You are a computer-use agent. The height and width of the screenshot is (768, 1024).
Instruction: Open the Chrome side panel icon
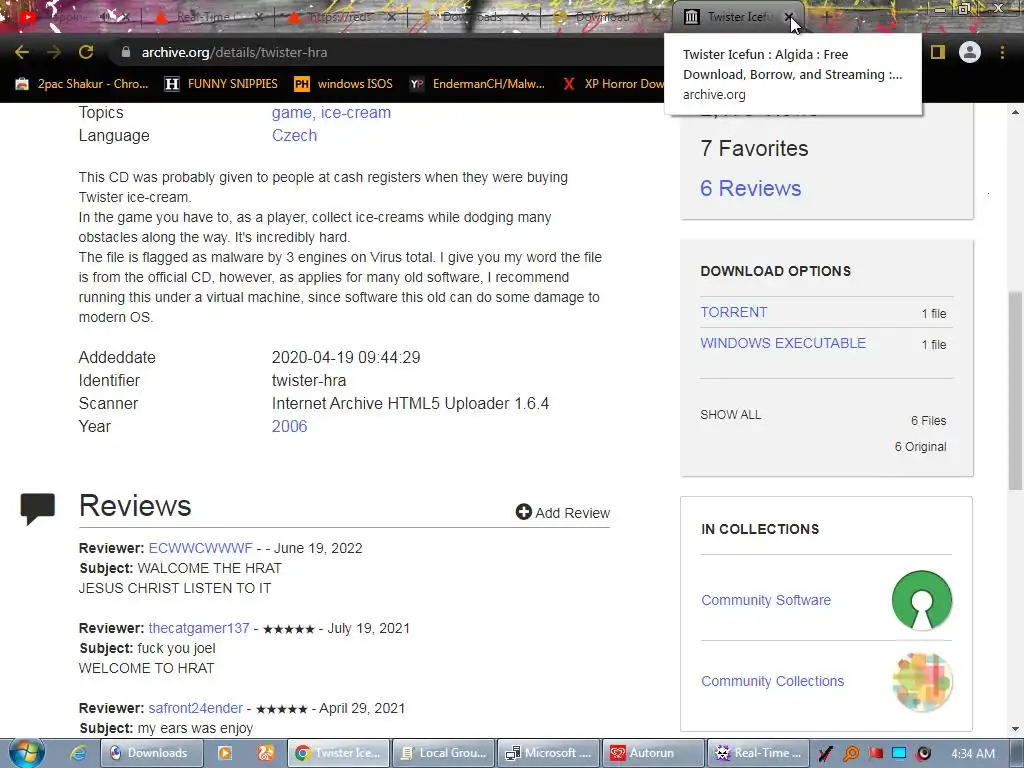coord(938,52)
